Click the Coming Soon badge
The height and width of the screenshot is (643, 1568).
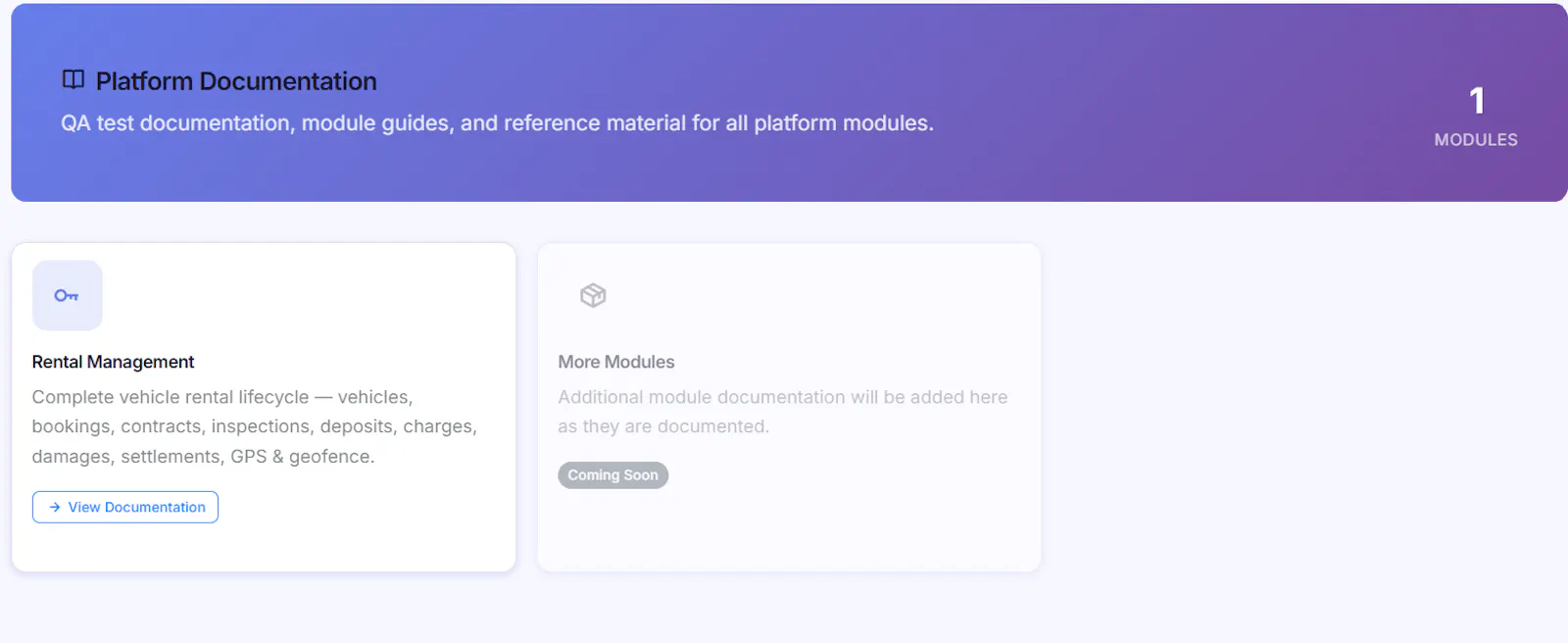click(613, 475)
